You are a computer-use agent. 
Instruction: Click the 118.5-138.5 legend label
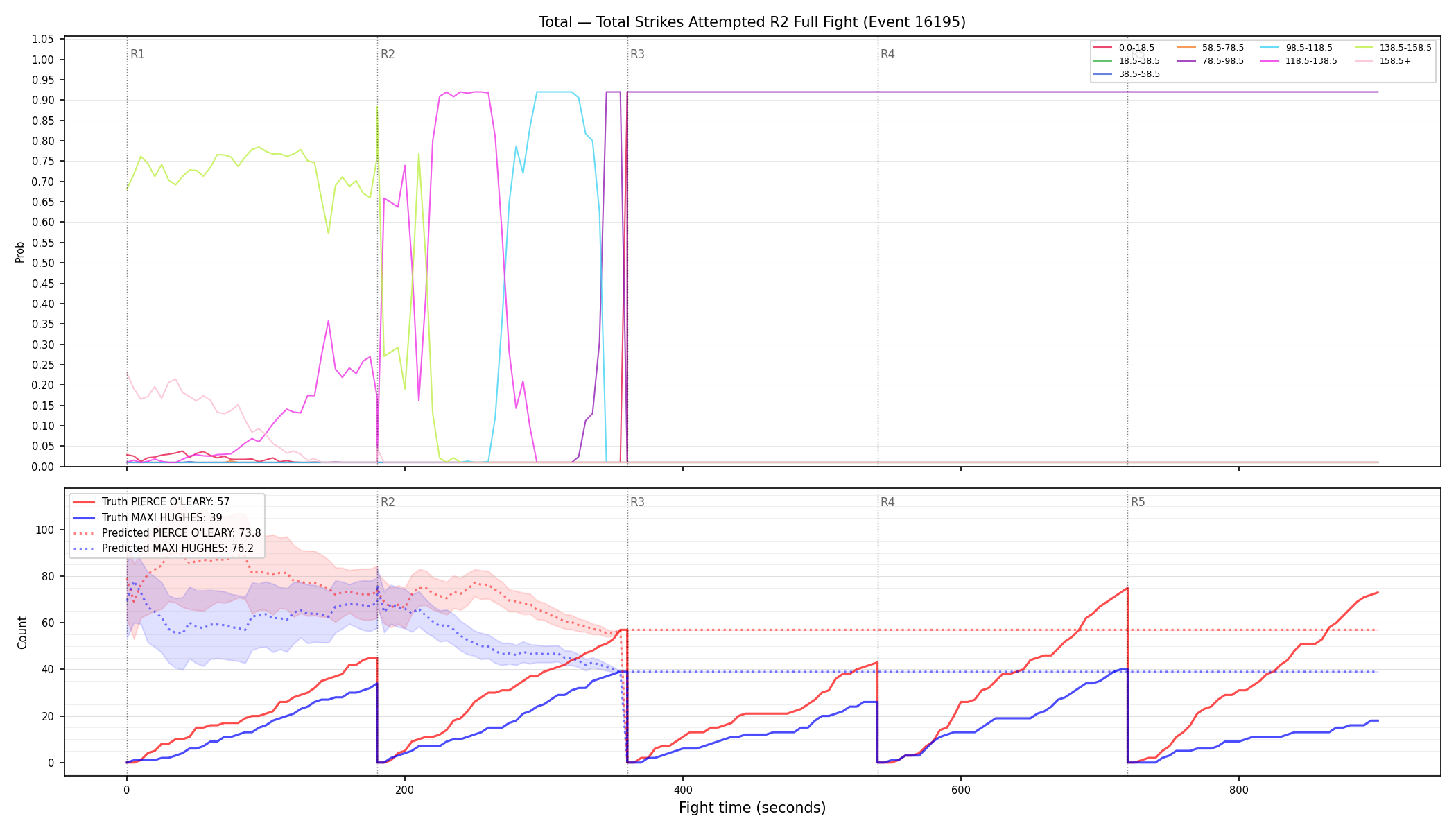1311,61
